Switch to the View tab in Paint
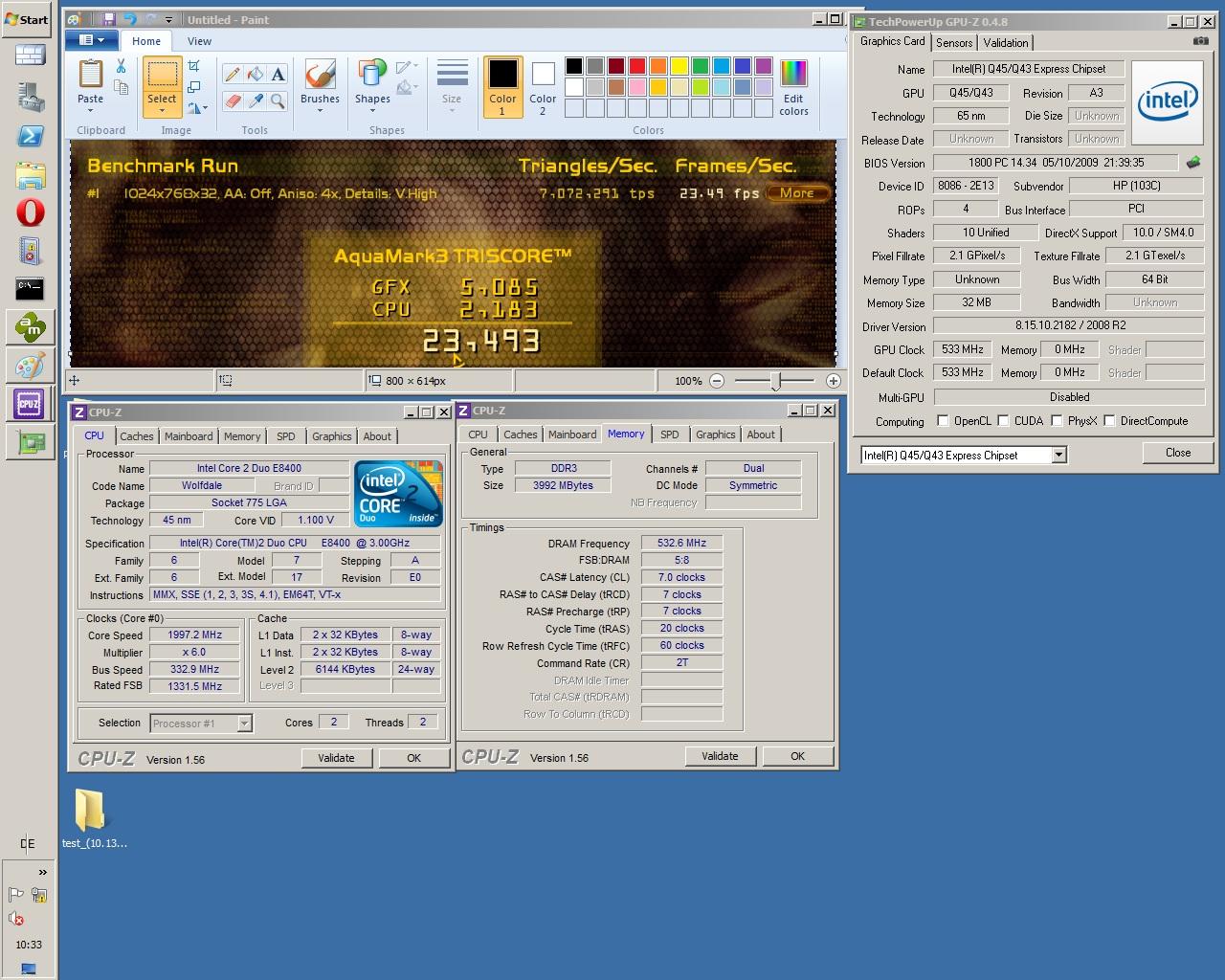Image resolution: width=1225 pixels, height=980 pixels. 199,41
